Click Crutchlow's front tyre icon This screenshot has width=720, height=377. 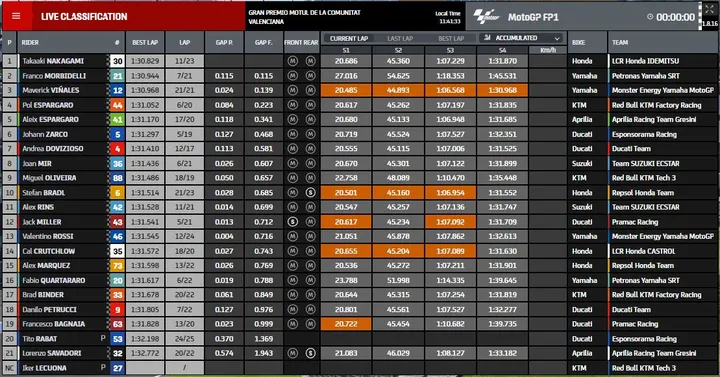click(x=292, y=251)
